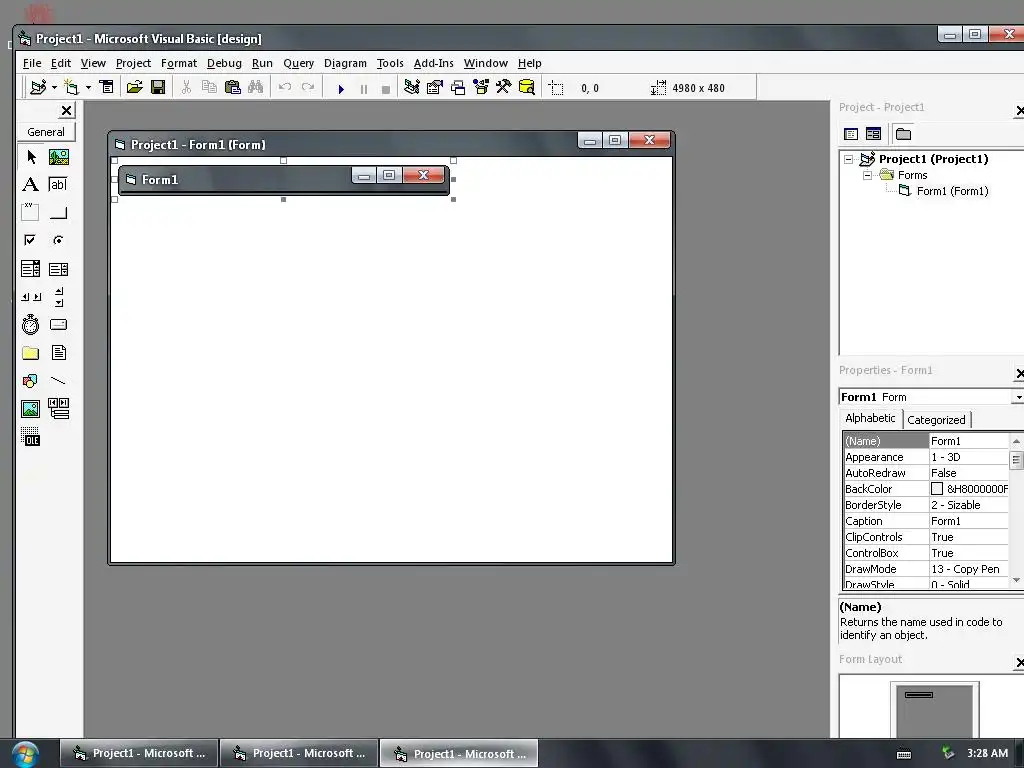Select the DirListBox folder tool
Screen dimensions: 1024x768
click(x=31, y=353)
